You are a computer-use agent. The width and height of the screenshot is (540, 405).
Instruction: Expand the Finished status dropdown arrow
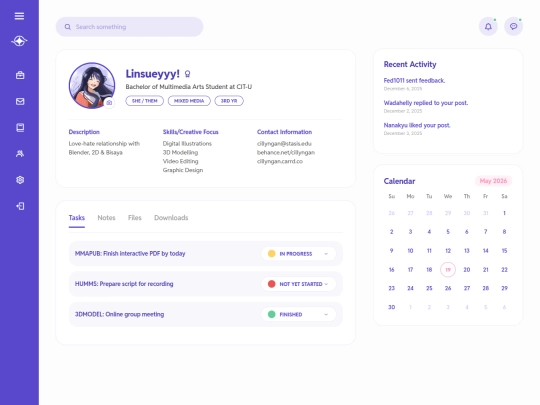(x=326, y=314)
